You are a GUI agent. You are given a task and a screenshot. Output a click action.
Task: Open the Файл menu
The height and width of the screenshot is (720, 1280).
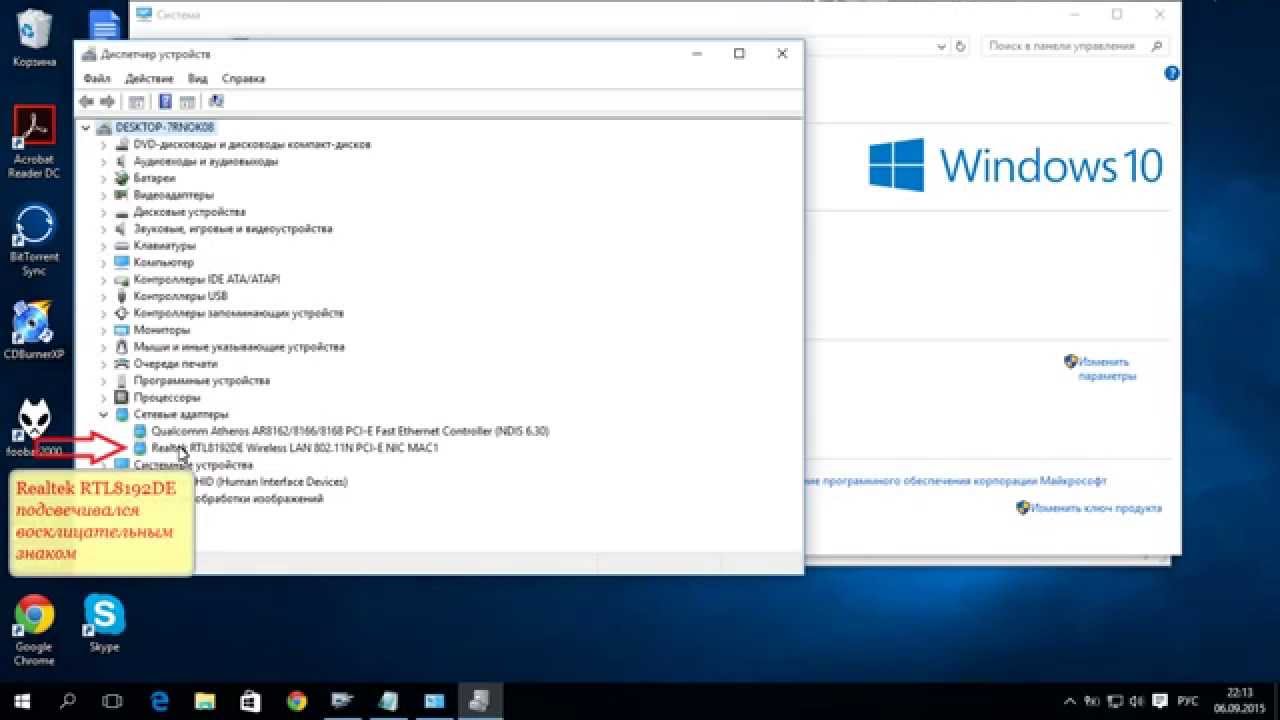(97, 78)
